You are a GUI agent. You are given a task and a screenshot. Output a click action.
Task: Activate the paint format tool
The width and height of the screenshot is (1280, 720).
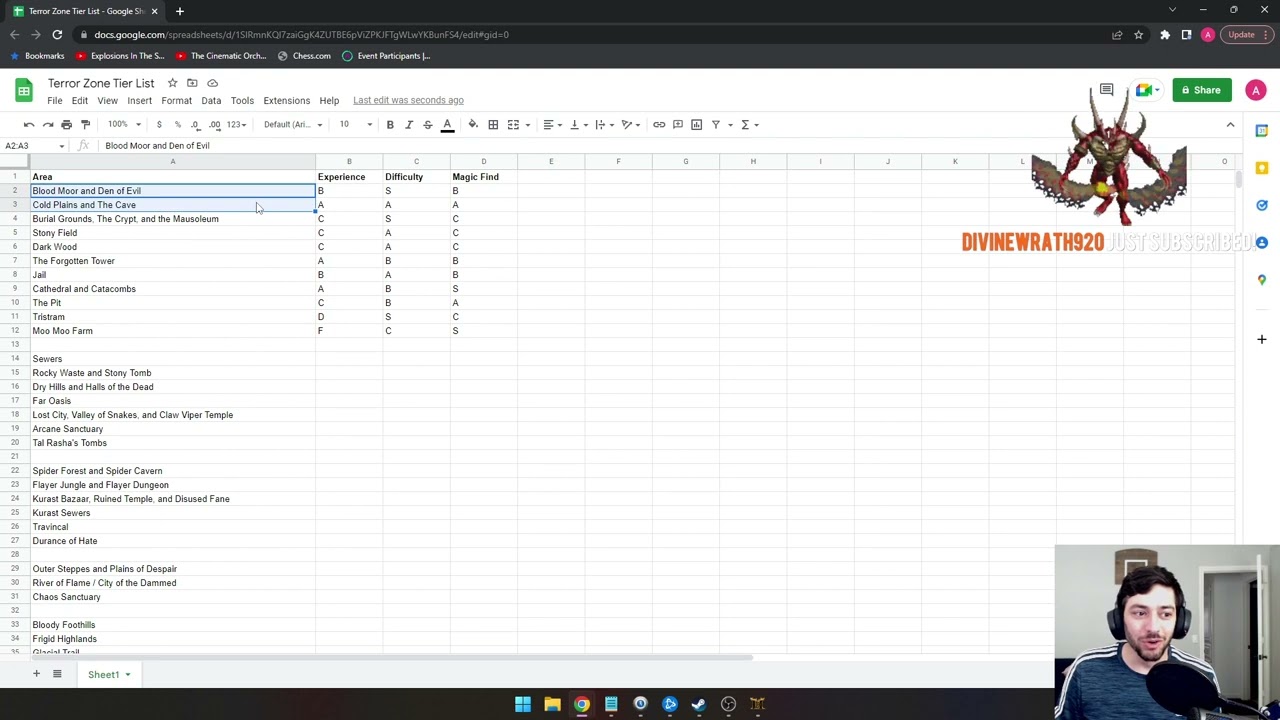point(86,124)
